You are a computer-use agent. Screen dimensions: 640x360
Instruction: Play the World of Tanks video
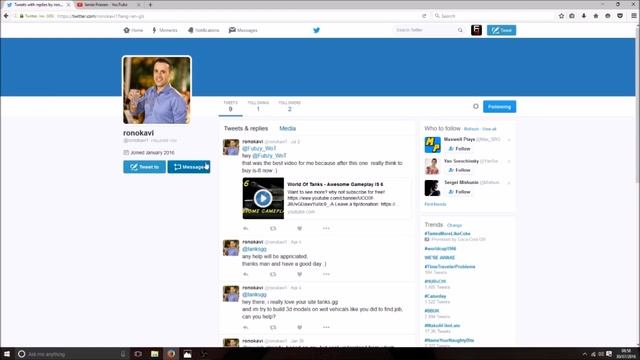[263, 198]
